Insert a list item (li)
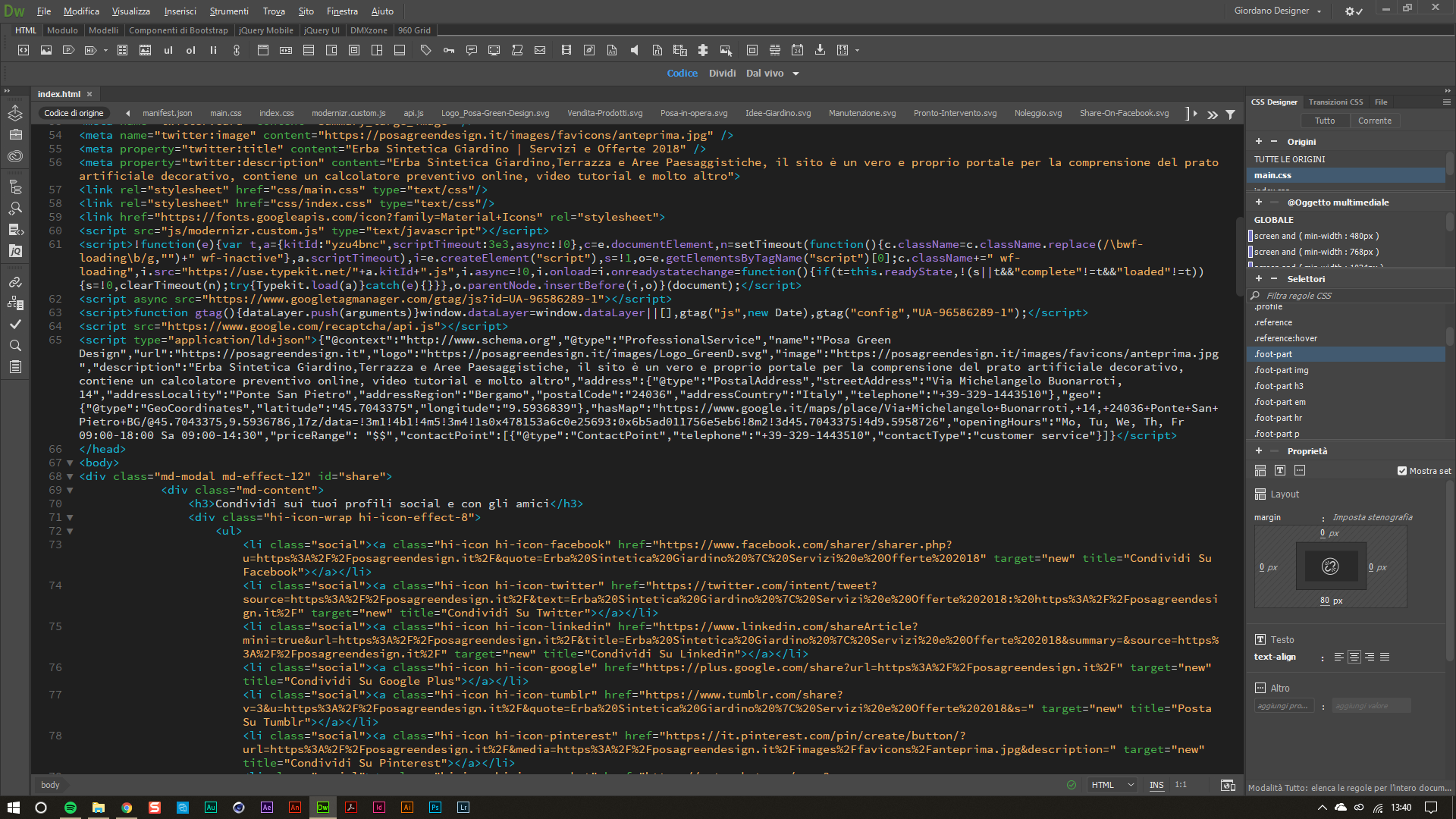The image size is (1456, 819). tap(213, 50)
